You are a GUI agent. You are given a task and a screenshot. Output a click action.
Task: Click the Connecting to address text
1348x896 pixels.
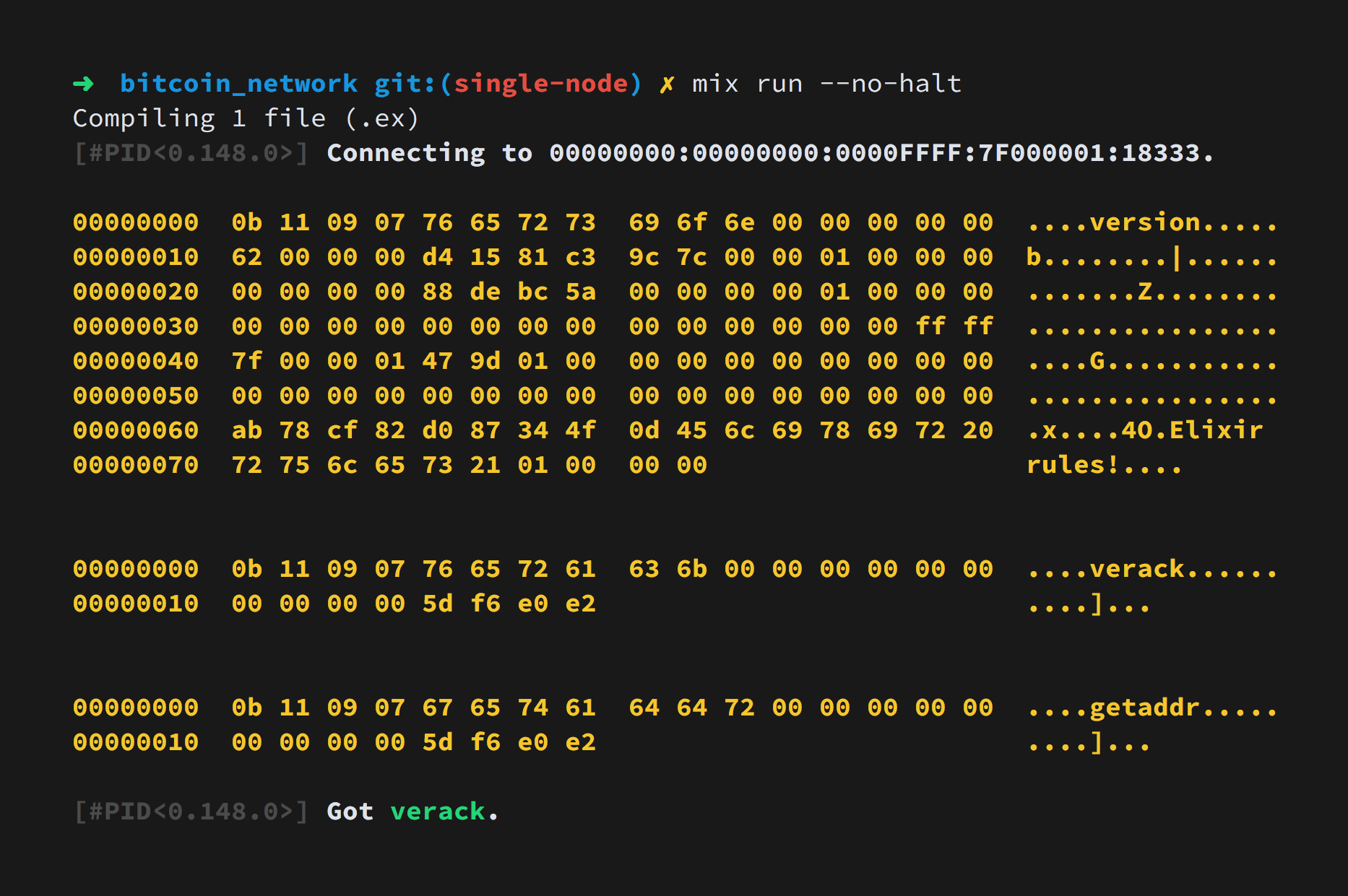[x=770, y=153]
